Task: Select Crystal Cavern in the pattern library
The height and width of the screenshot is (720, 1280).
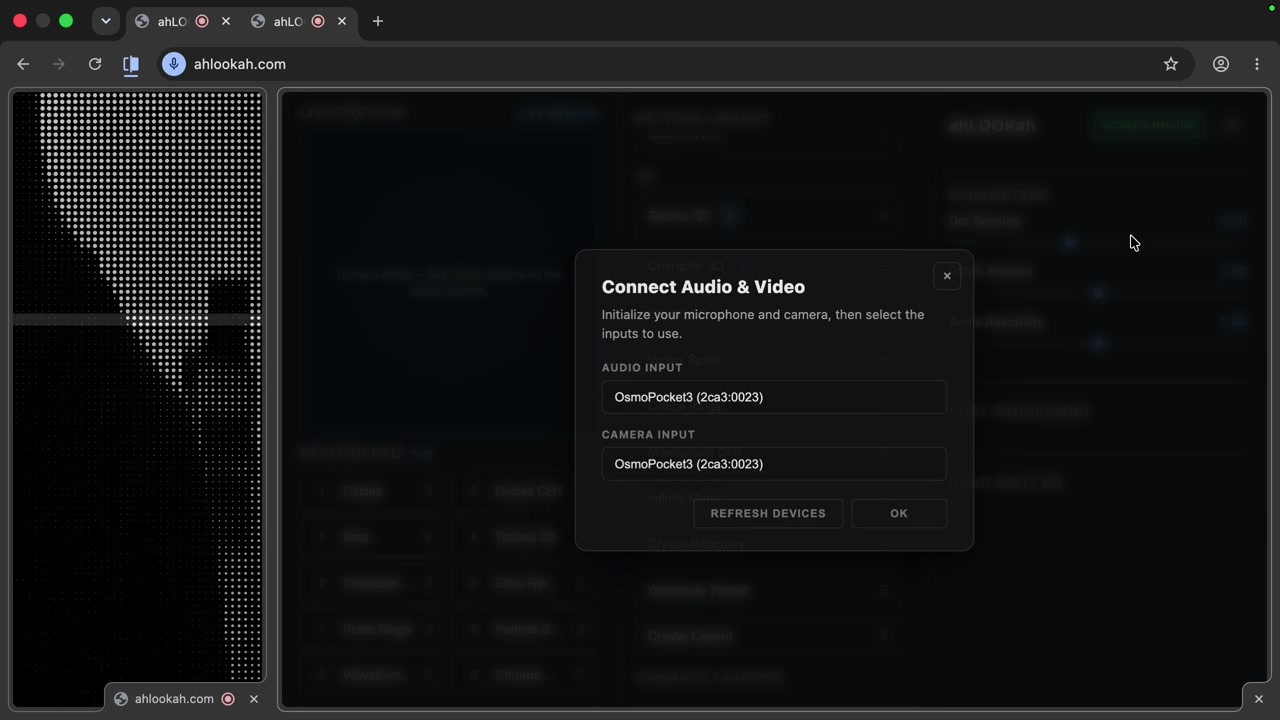Action: click(768, 636)
